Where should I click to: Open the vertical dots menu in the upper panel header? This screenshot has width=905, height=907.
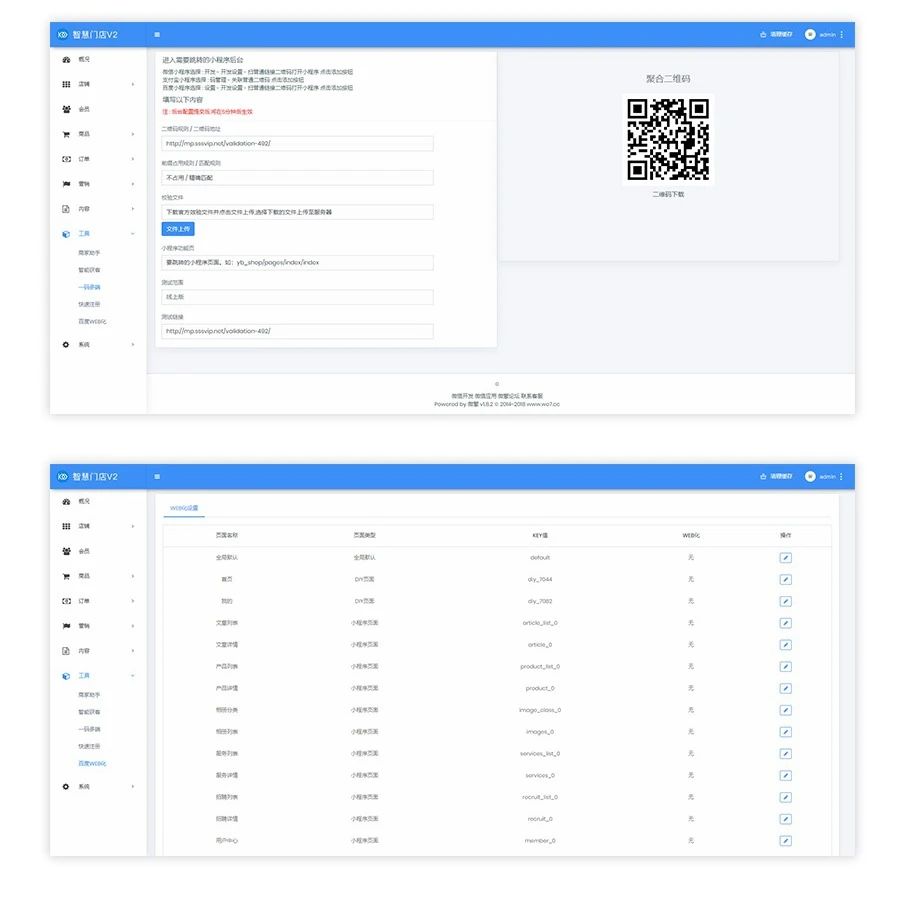841,35
